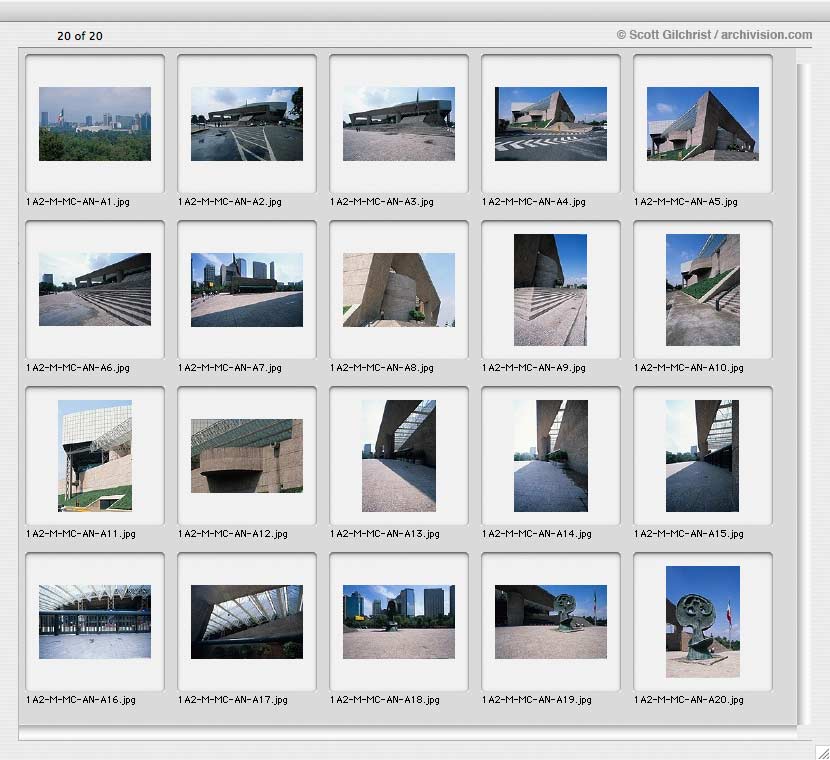Choose portrait thumbnail 1A2-M-MC-AN-A9.jpg
The height and width of the screenshot is (760, 830).
551,289
